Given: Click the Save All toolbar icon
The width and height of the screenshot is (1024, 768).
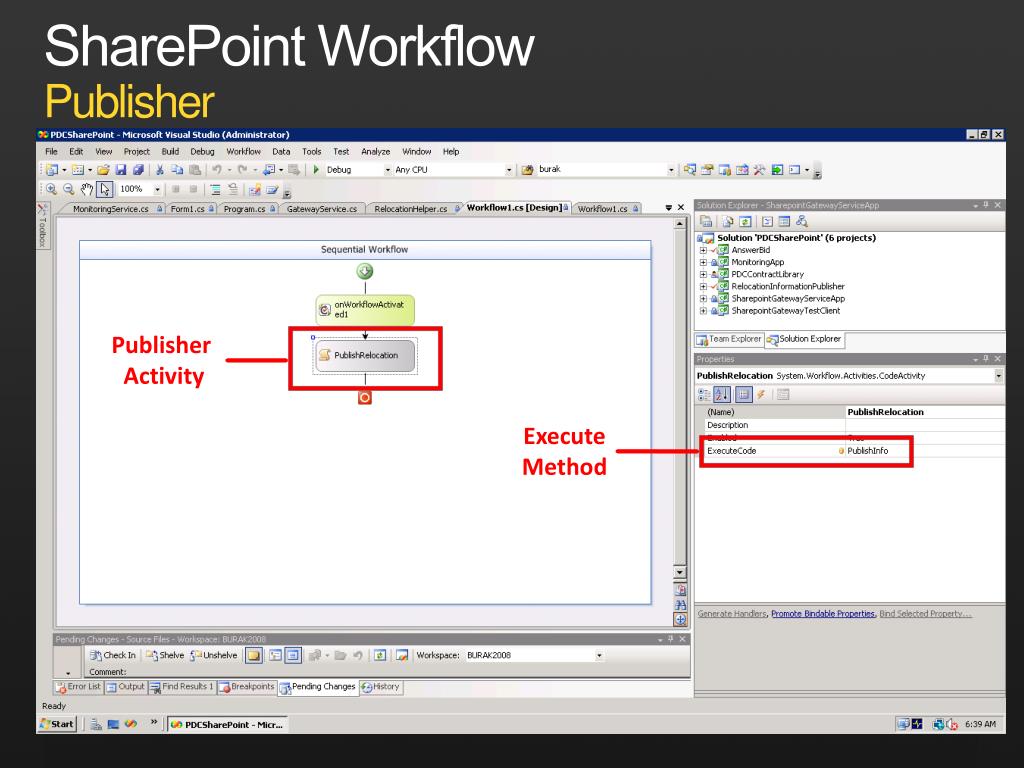Looking at the screenshot, I should [x=138, y=170].
